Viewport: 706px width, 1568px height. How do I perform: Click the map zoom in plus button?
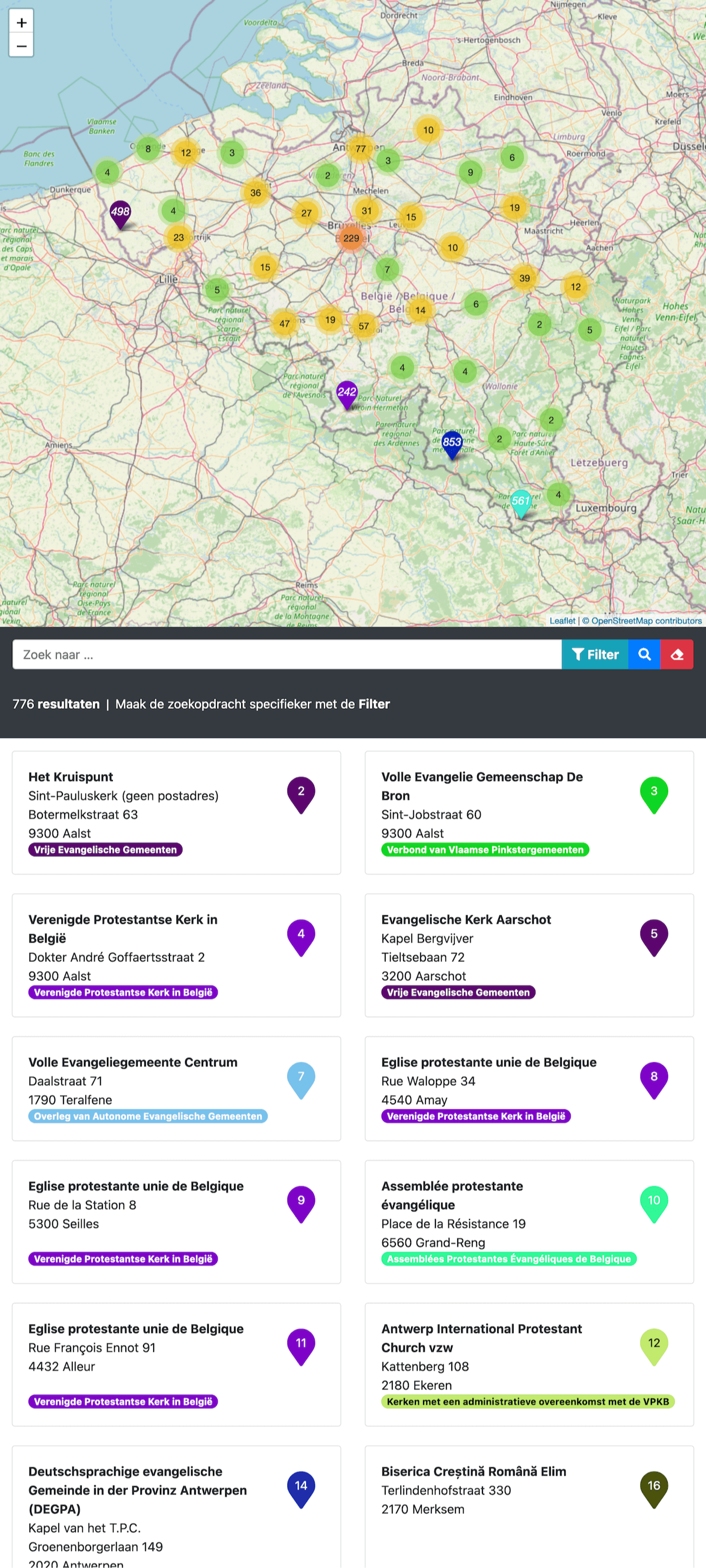click(x=21, y=22)
